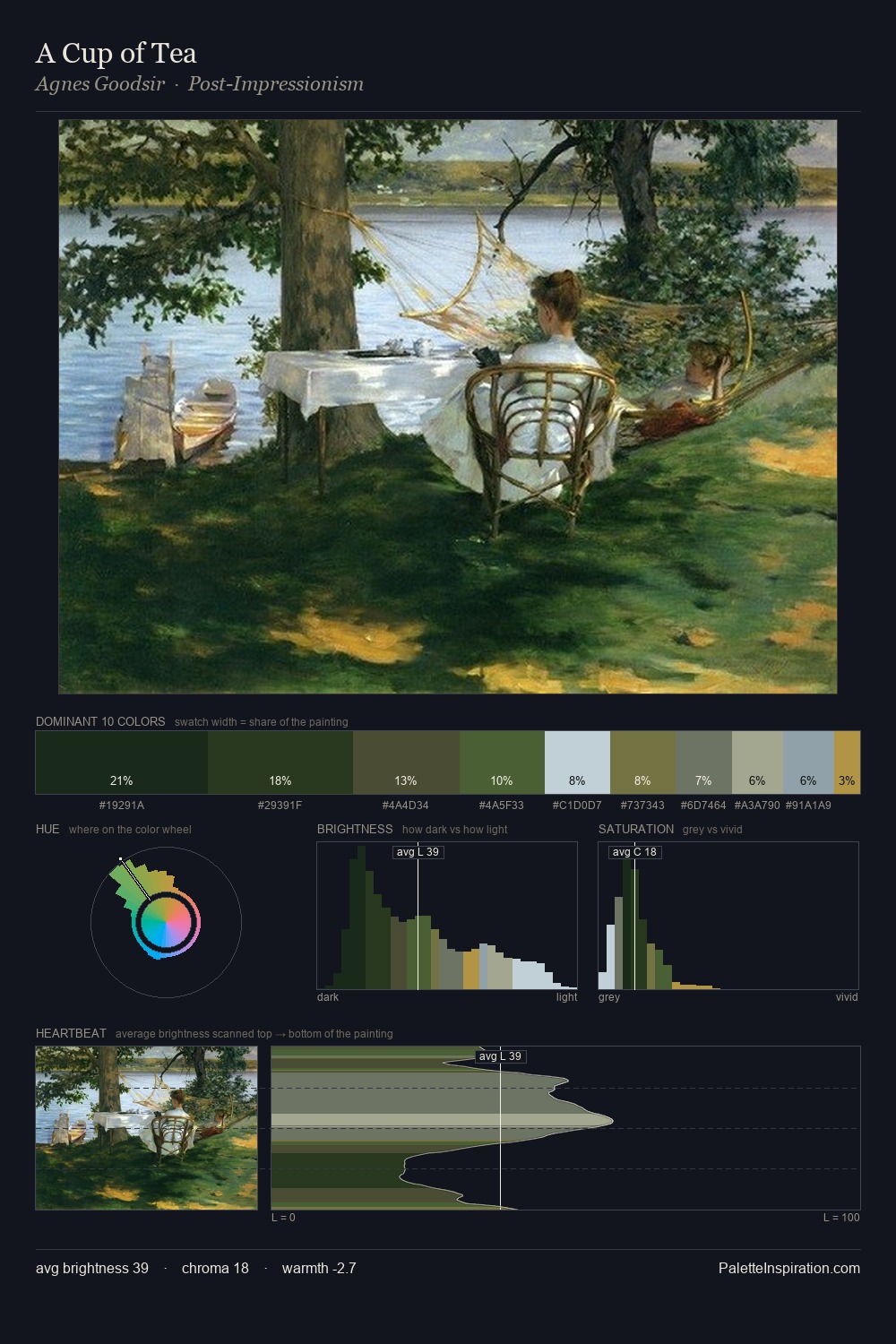Pick the 13% #4A4D34 olive swatch
The width and height of the screenshot is (896, 1344).
(406, 762)
